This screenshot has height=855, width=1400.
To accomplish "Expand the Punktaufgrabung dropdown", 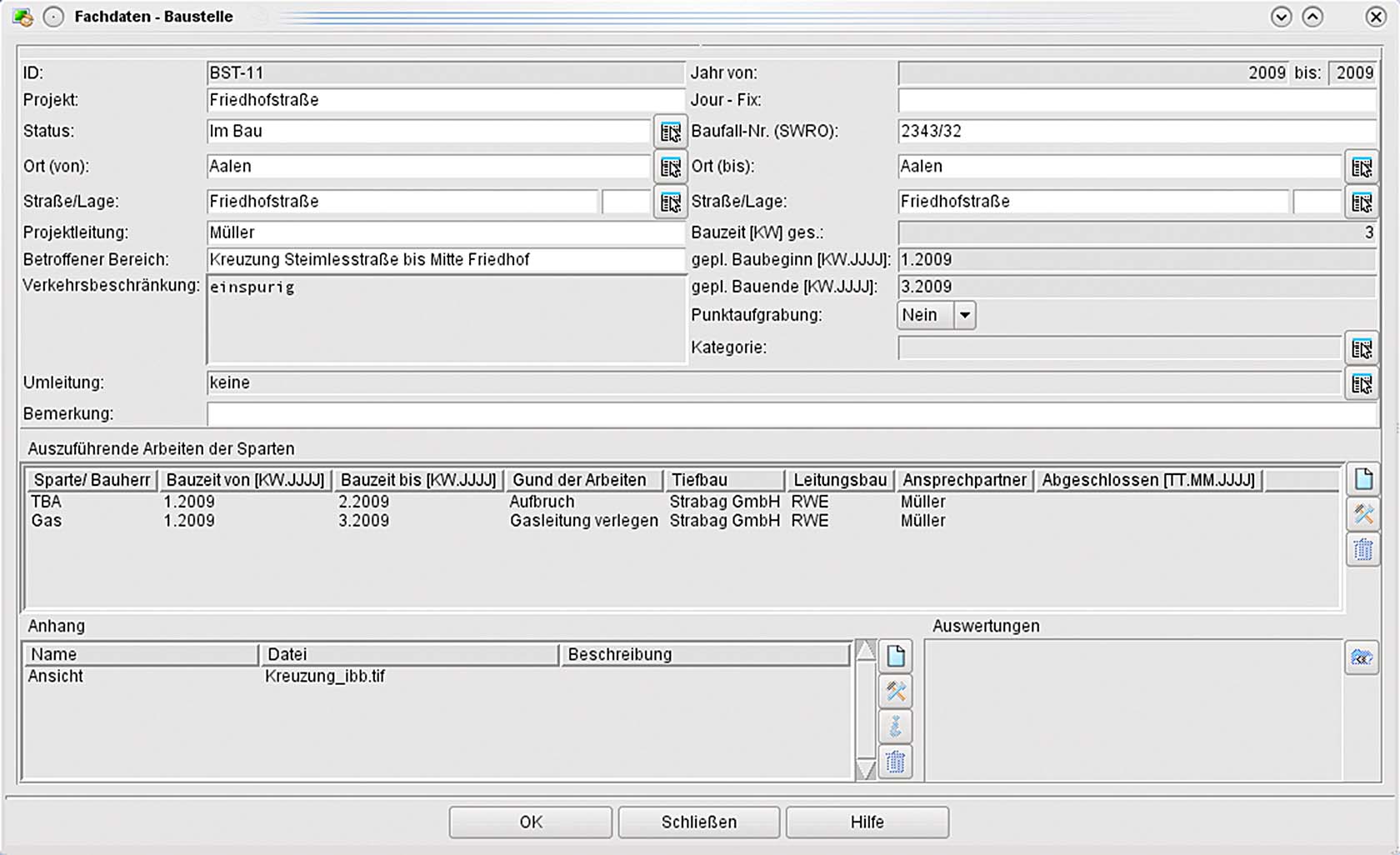I will [x=964, y=316].
